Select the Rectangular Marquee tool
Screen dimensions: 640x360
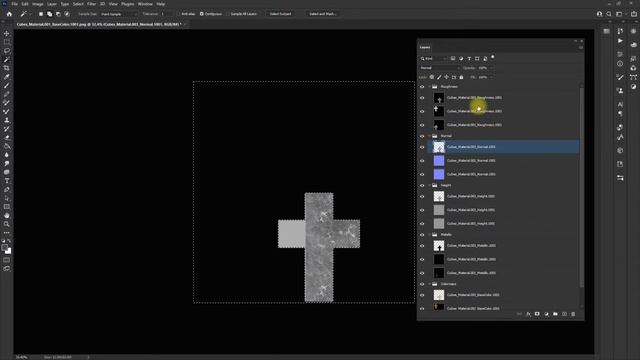coord(7,42)
